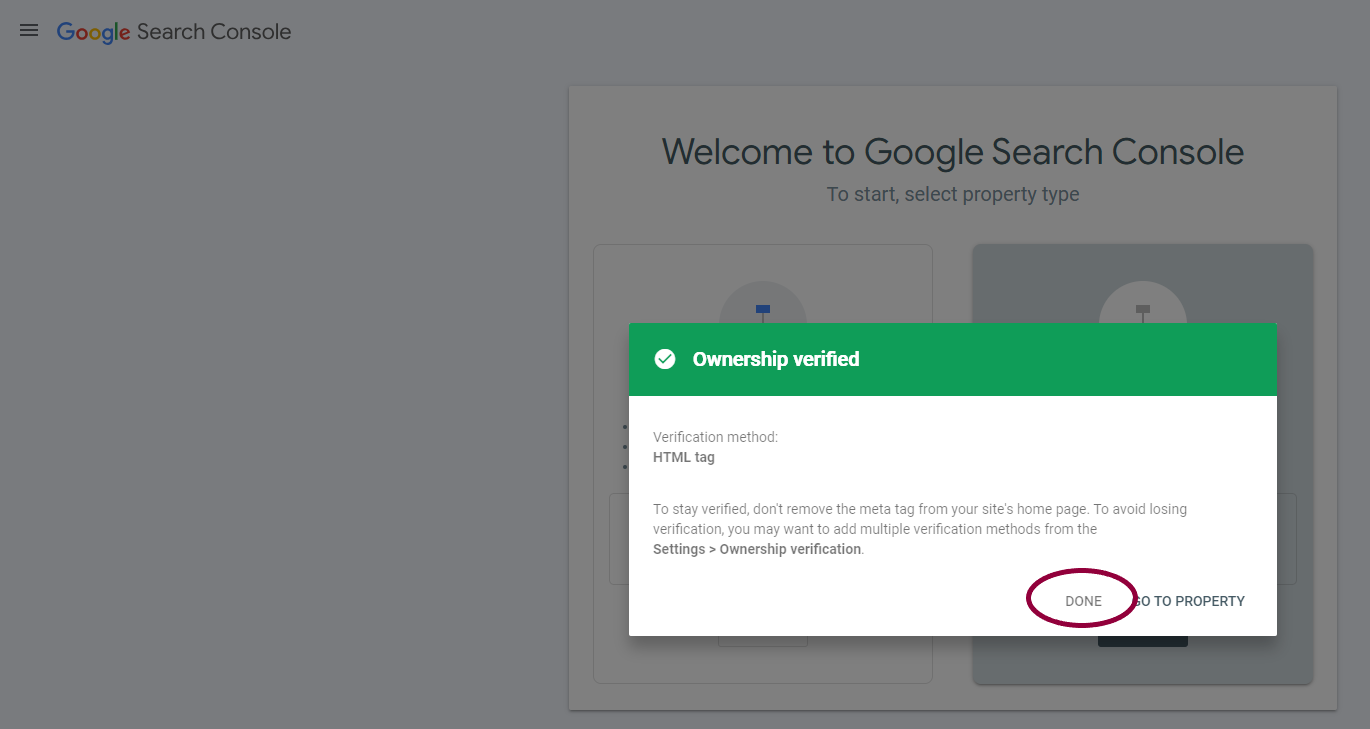Click the 'To start, select property type' subtitle
The image size is (1370, 729).
click(x=953, y=194)
